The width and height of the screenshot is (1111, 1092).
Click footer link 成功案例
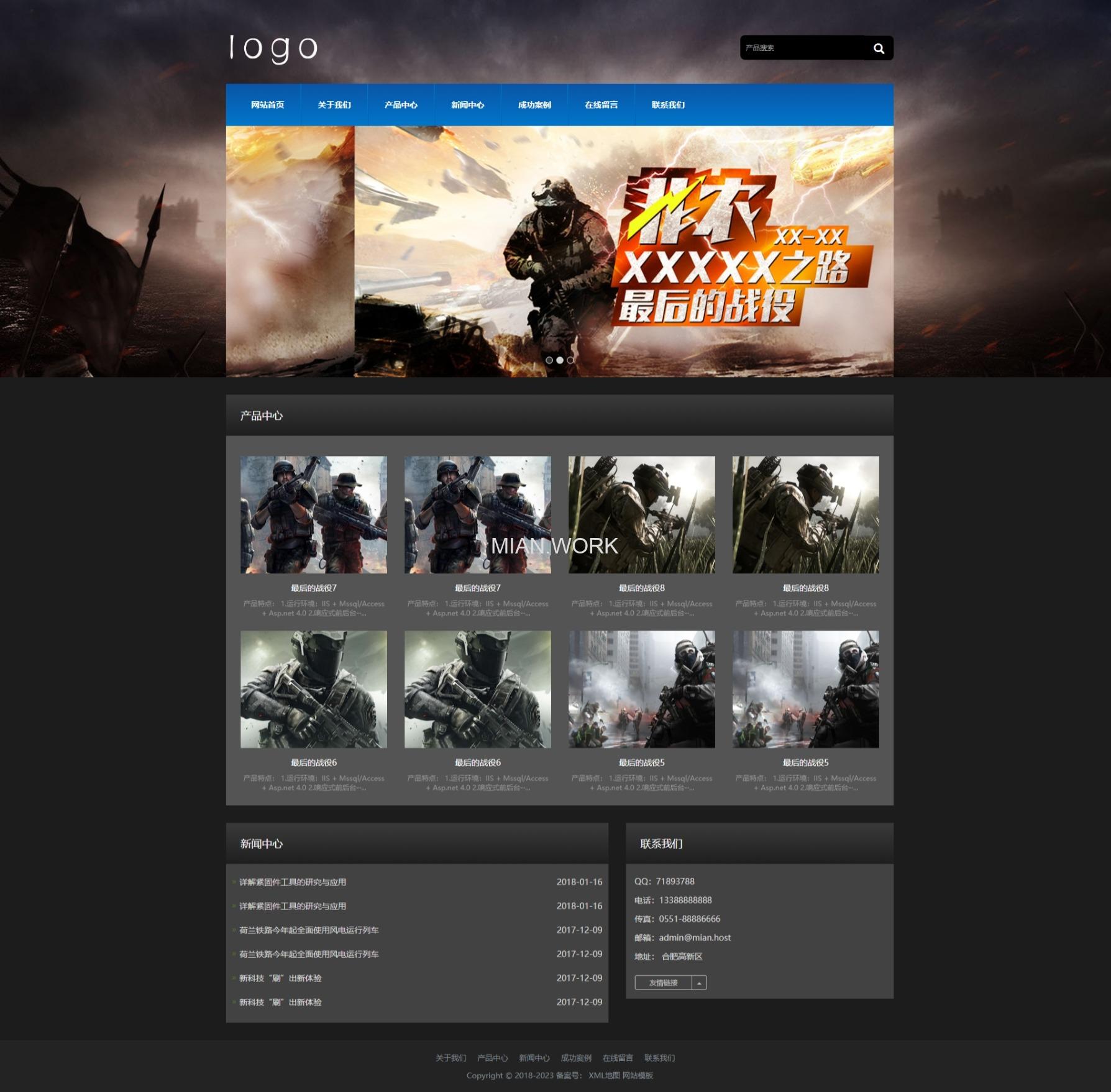click(x=576, y=1058)
